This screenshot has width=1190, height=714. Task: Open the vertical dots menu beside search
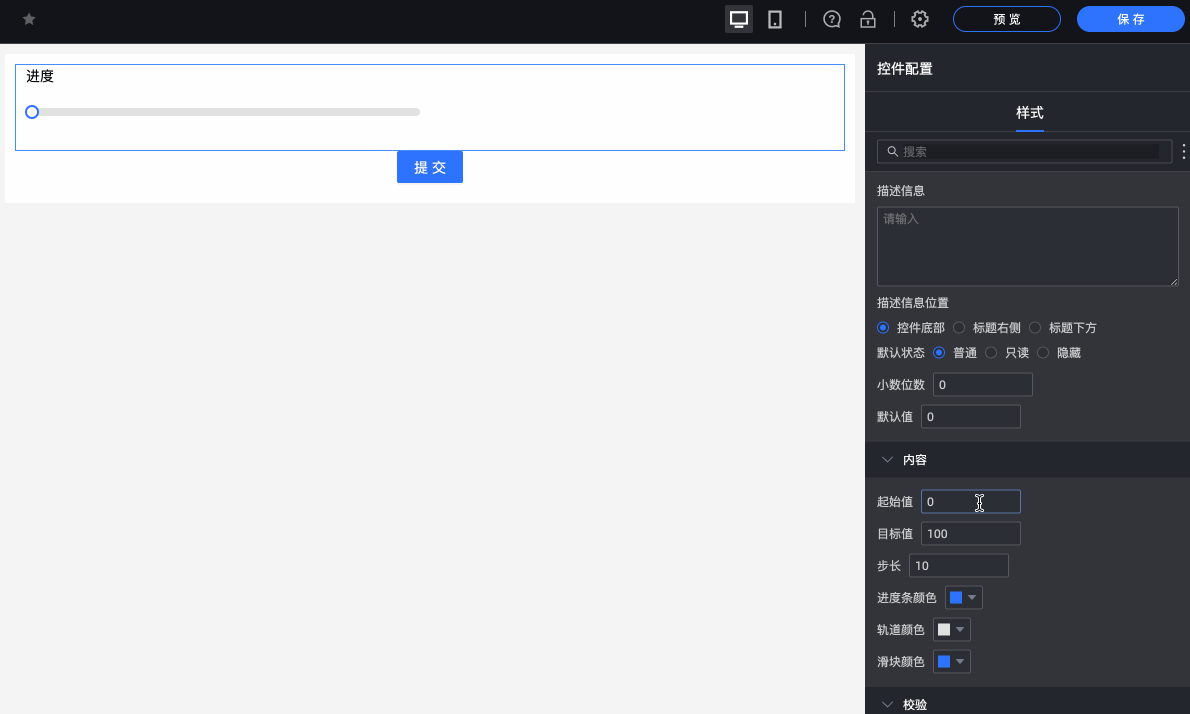click(1183, 151)
